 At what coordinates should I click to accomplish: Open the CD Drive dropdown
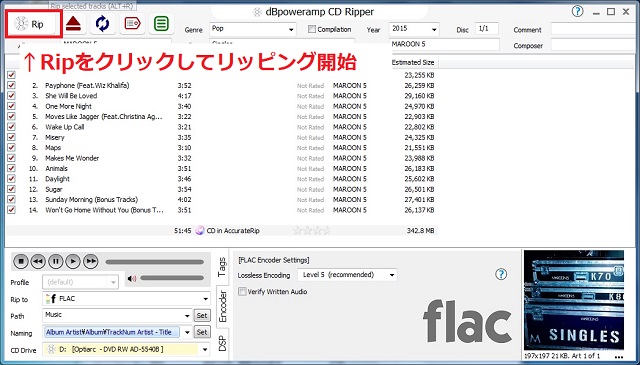[x=127, y=349]
